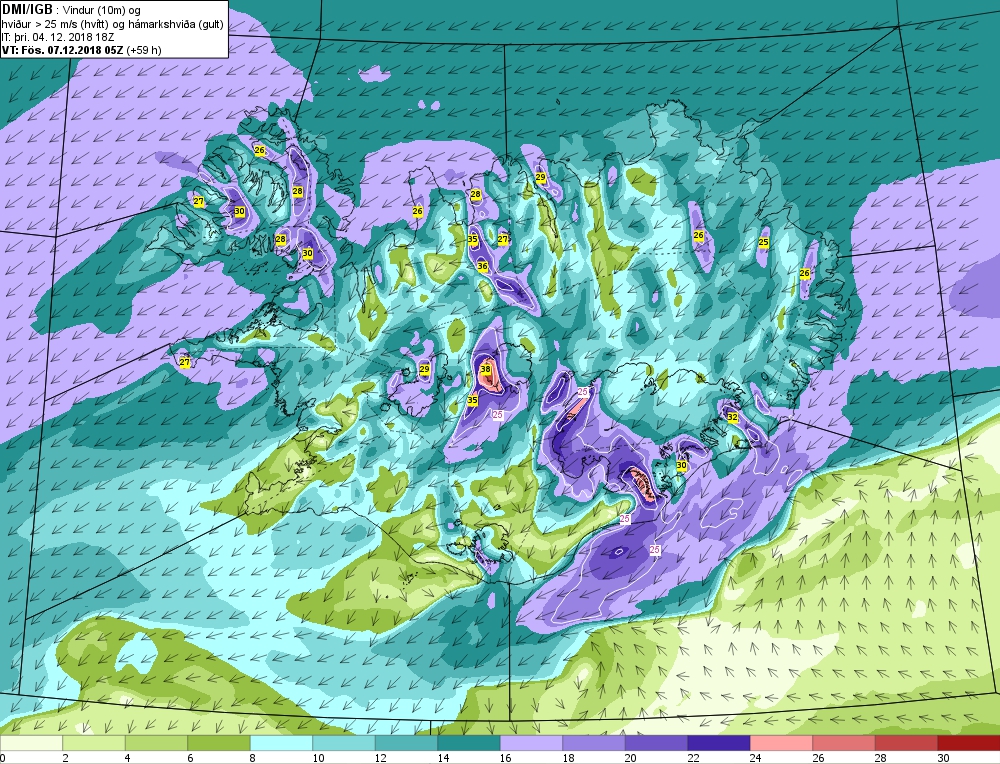1000x764 pixels.
Task: Choose the 28–30 m/s red legend swatch
Action: coord(906,743)
